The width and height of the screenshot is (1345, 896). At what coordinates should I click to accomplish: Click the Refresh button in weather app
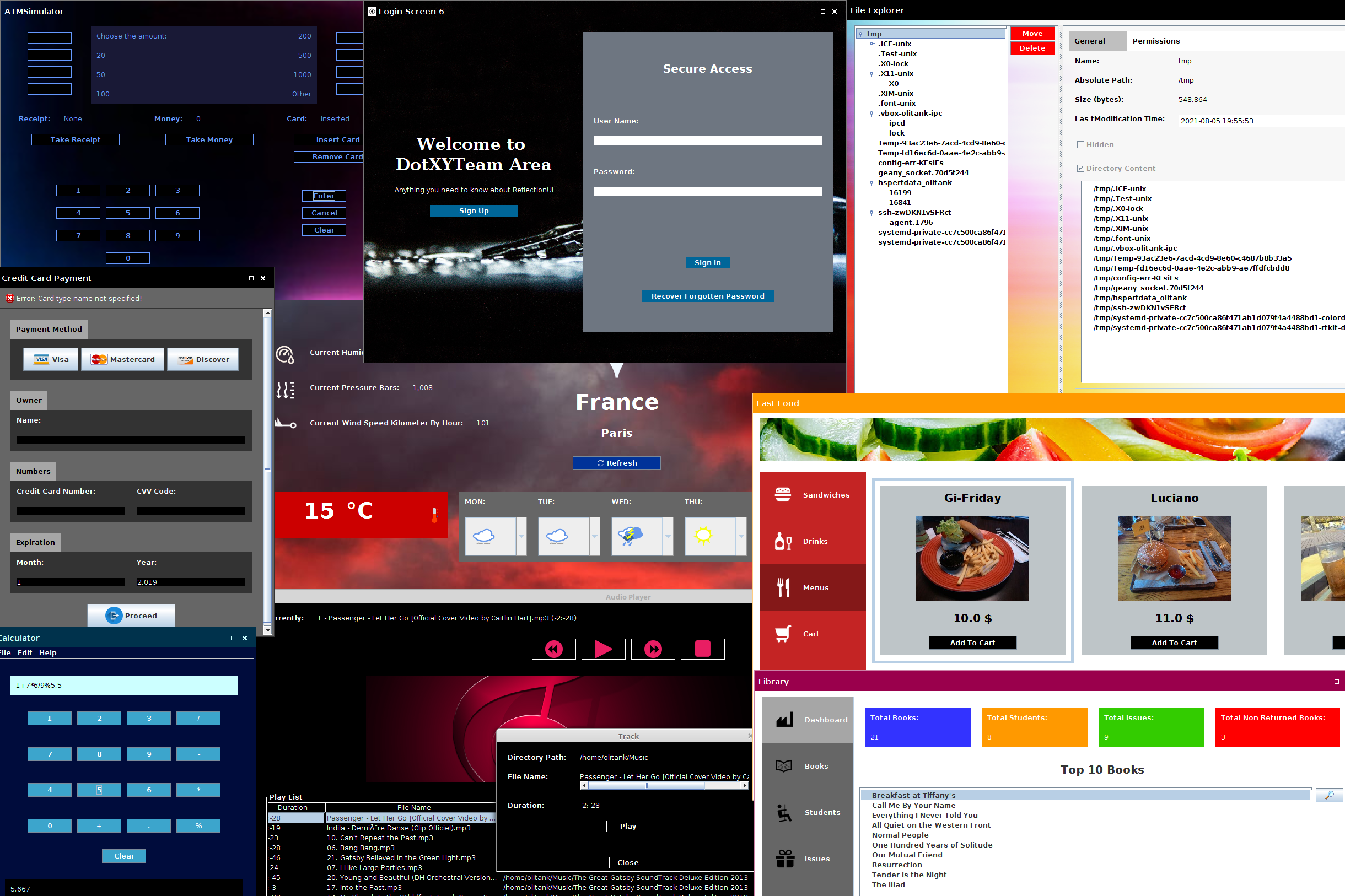(616, 461)
